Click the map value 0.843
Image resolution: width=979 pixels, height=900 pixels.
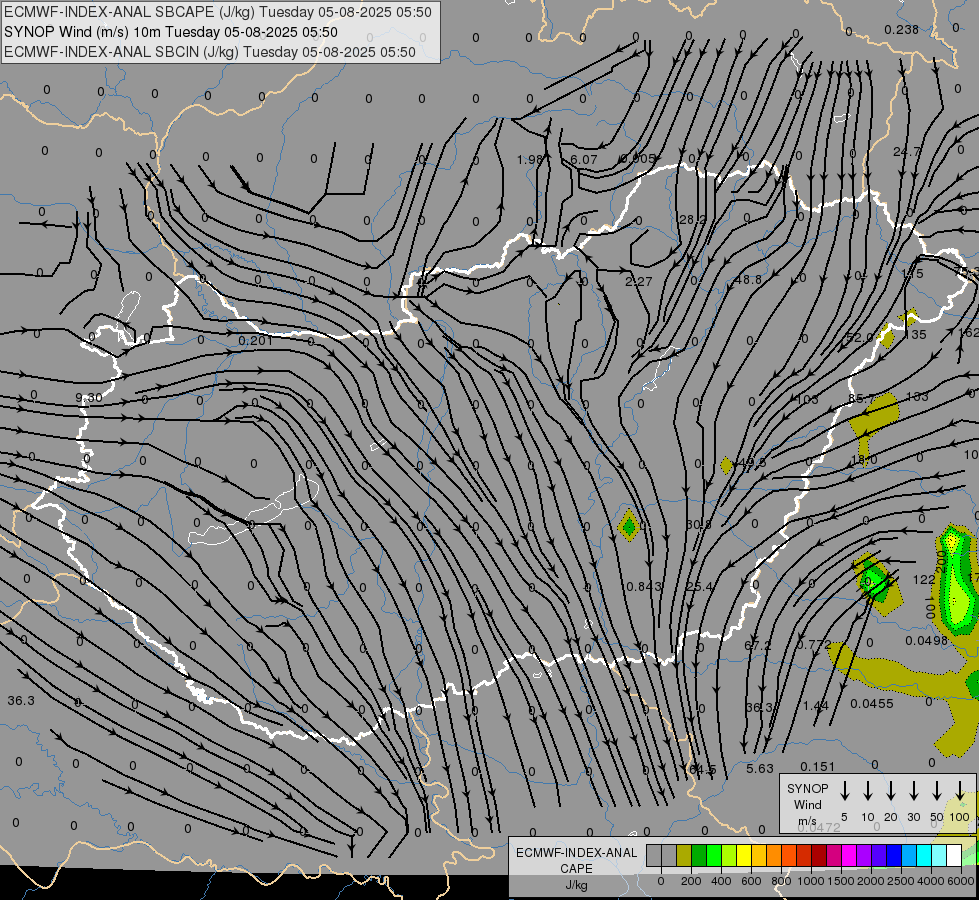pos(642,586)
